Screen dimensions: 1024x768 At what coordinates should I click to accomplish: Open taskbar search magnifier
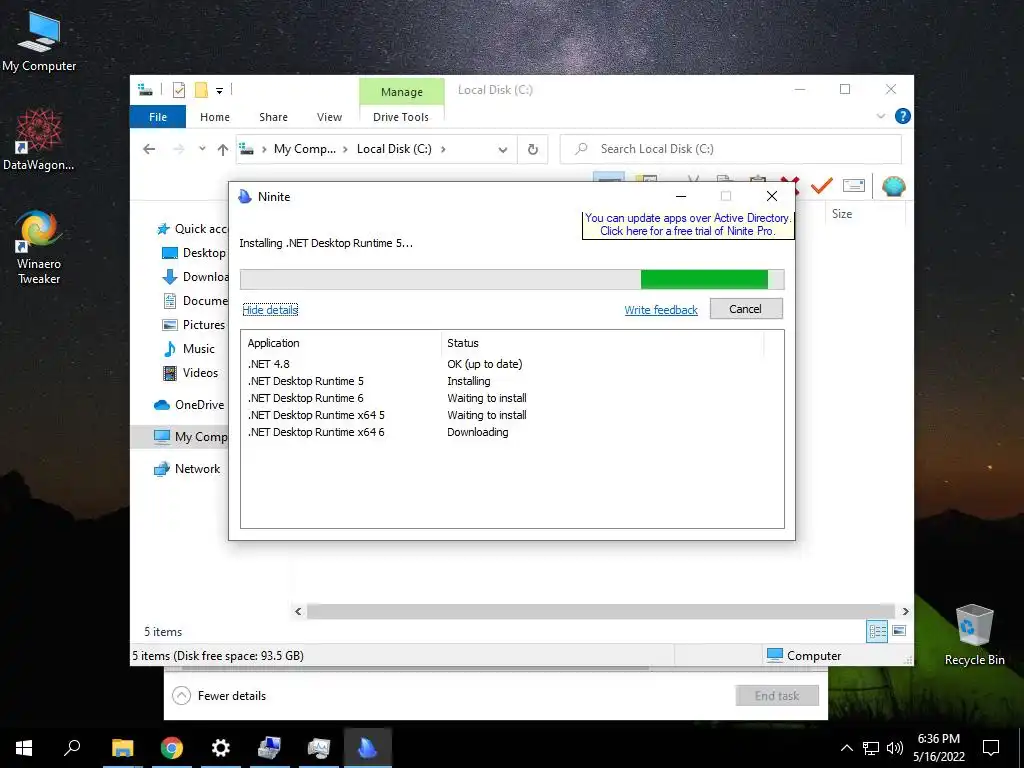click(x=72, y=747)
